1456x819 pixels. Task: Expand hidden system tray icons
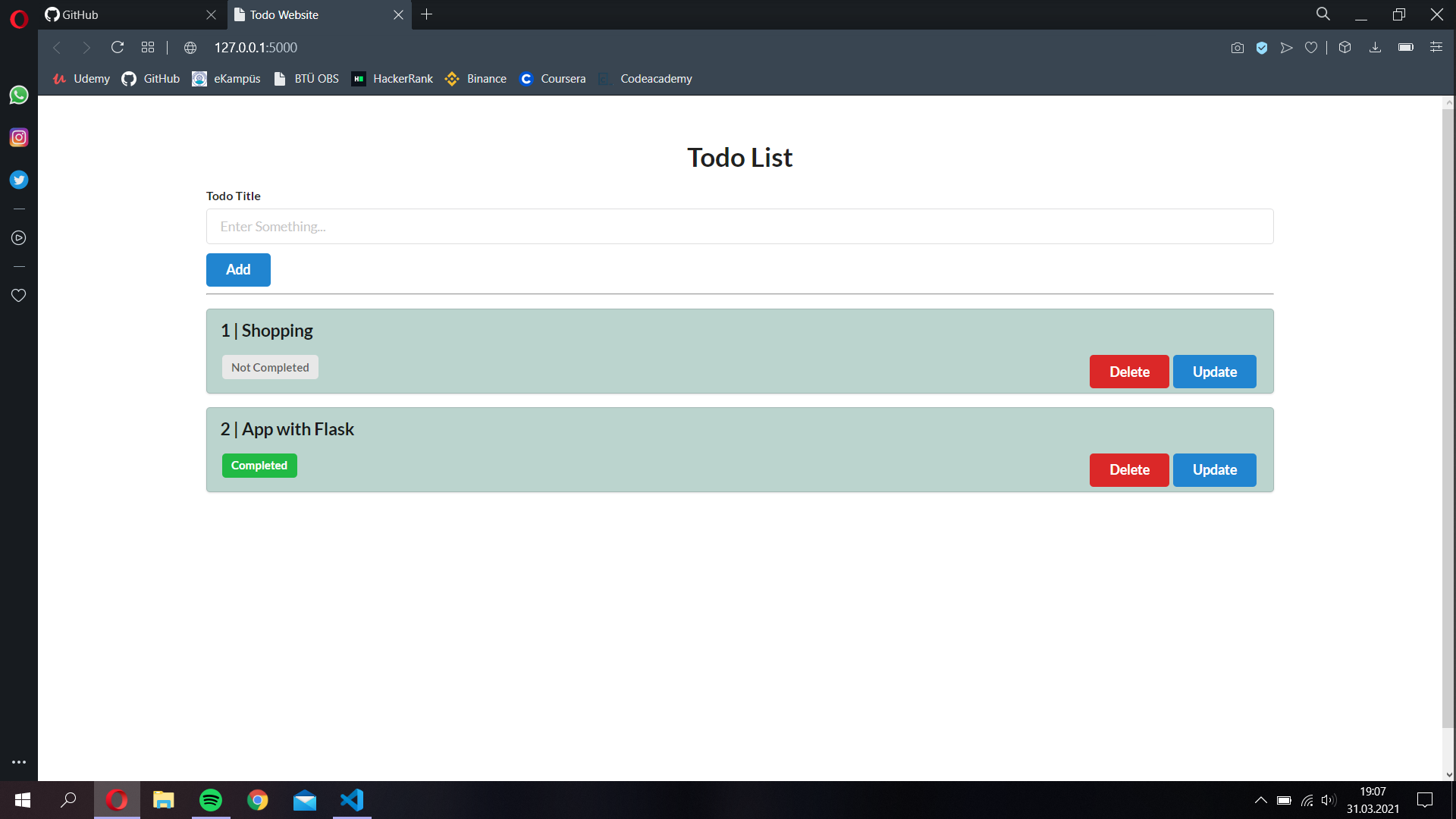pyautogui.click(x=1260, y=800)
